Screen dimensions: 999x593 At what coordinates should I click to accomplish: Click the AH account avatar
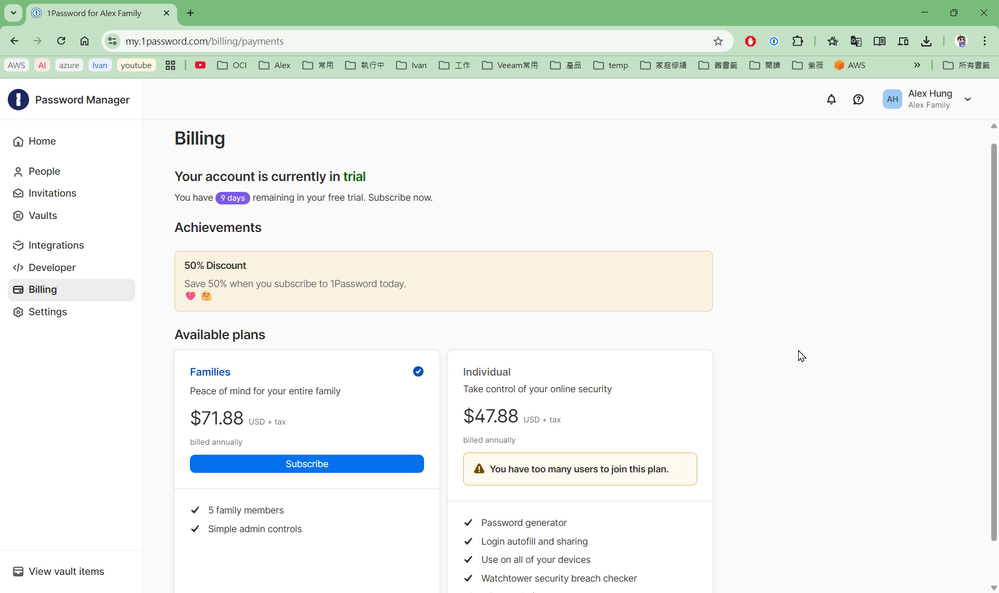pos(892,100)
